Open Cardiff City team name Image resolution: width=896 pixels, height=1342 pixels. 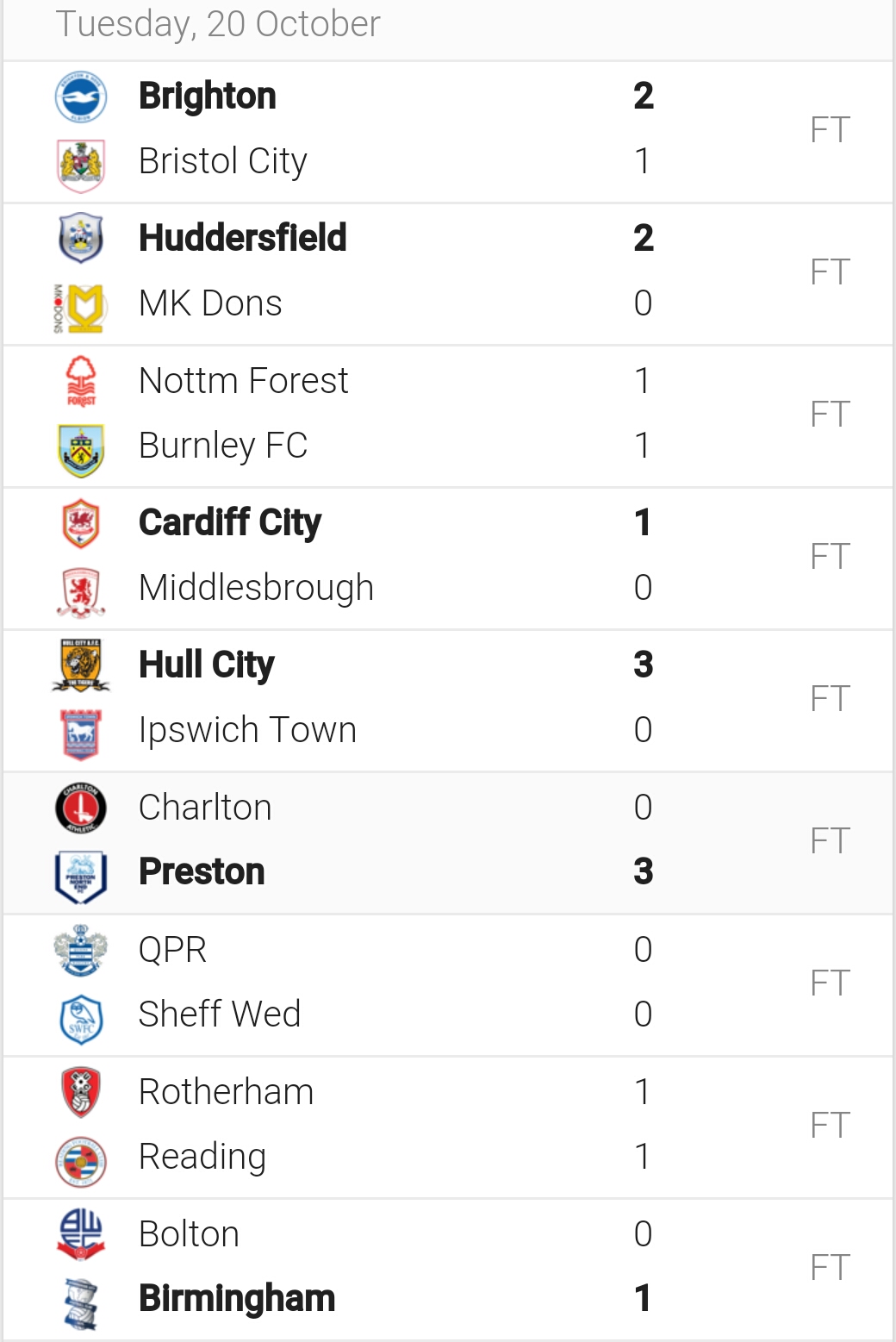(230, 522)
